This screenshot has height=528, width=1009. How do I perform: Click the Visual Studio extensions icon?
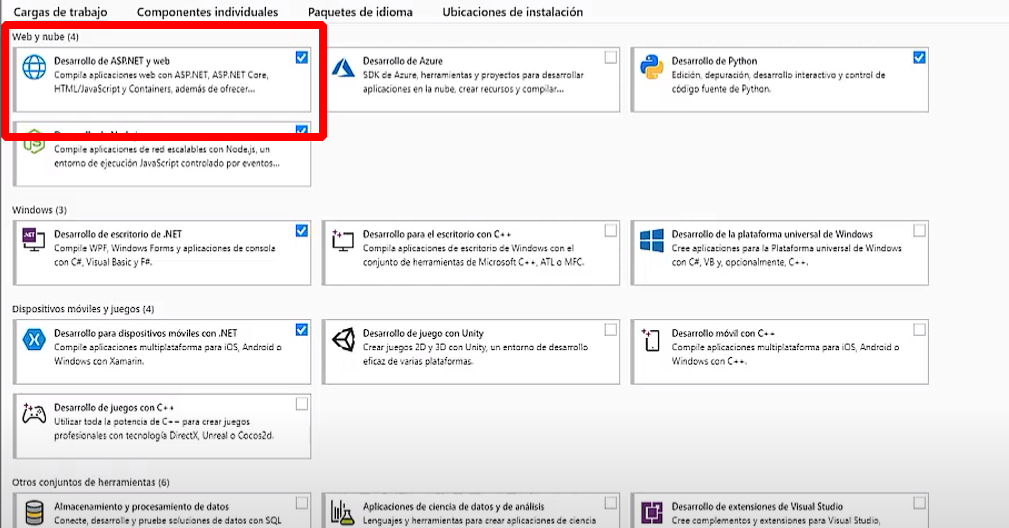pyautogui.click(x=652, y=513)
